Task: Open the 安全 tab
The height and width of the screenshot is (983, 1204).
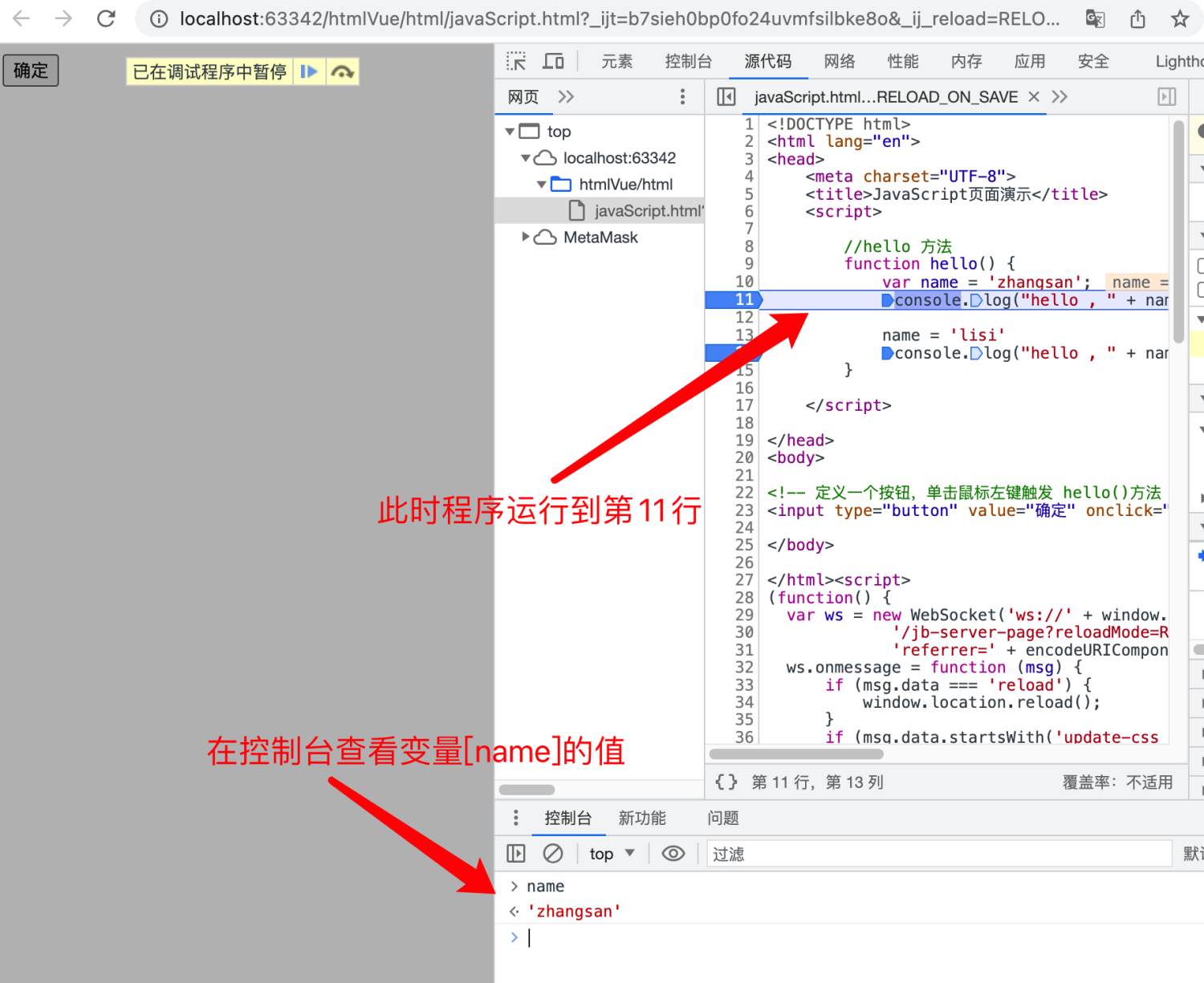Action: point(1093,61)
